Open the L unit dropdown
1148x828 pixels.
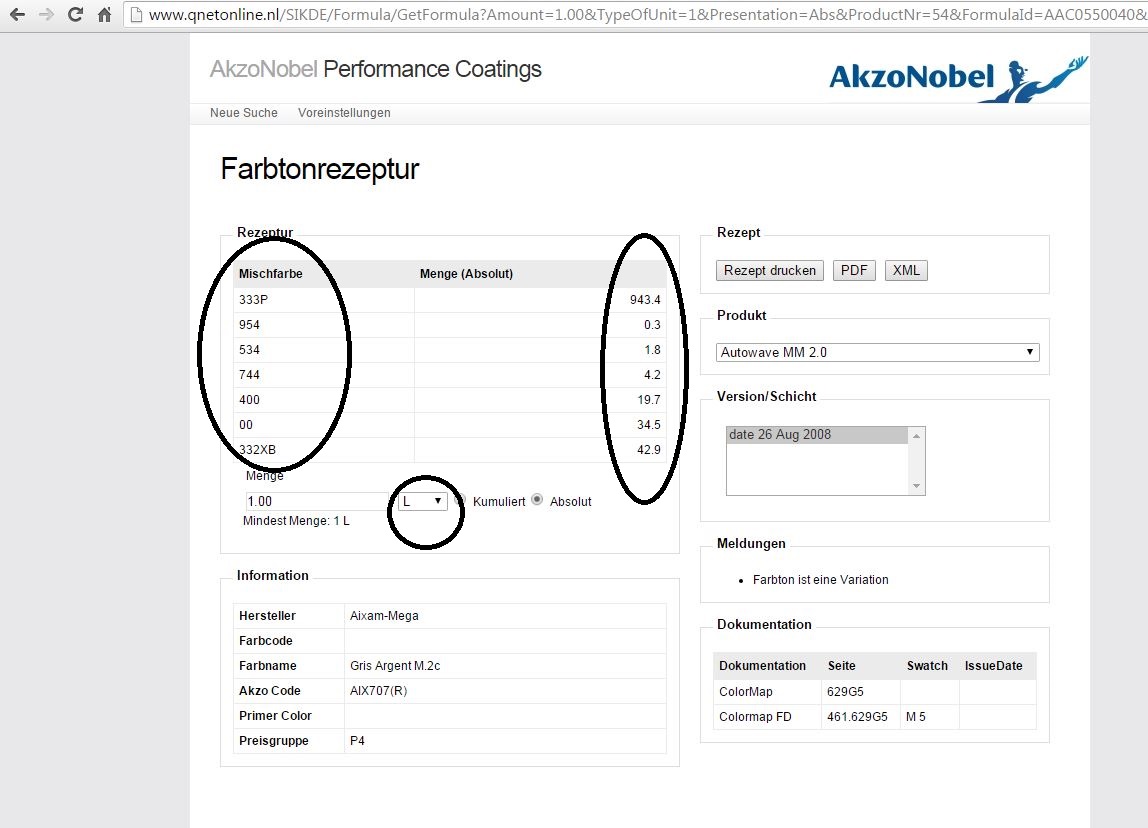[x=423, y=501]
